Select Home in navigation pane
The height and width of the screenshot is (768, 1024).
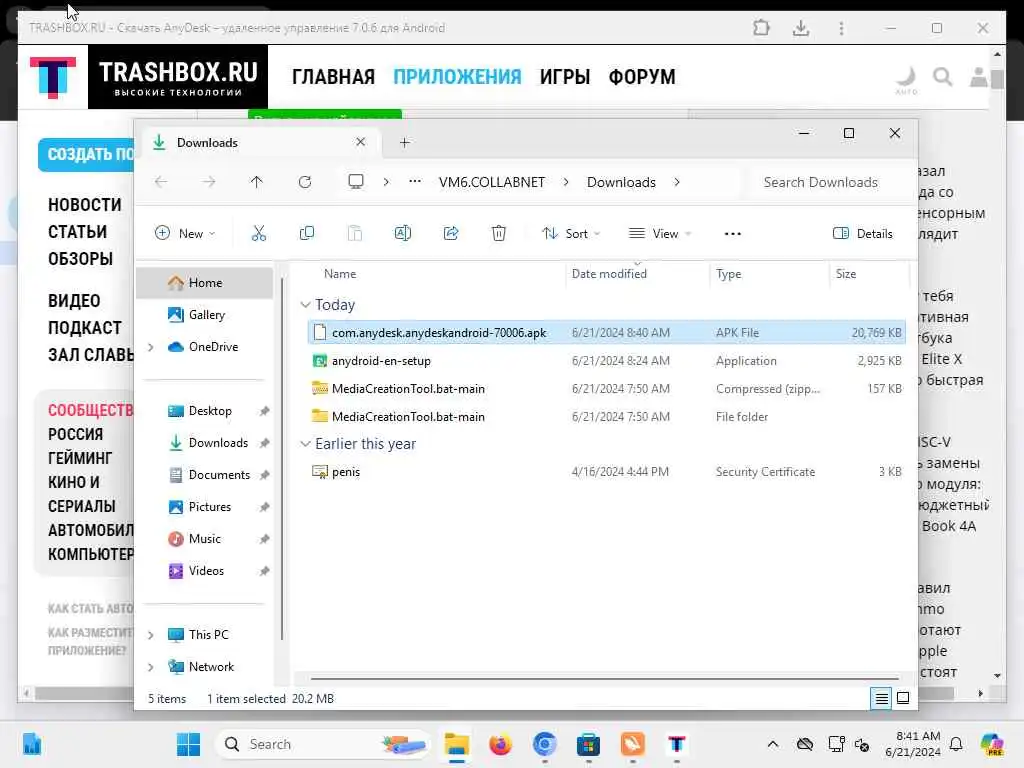[205, 283]
